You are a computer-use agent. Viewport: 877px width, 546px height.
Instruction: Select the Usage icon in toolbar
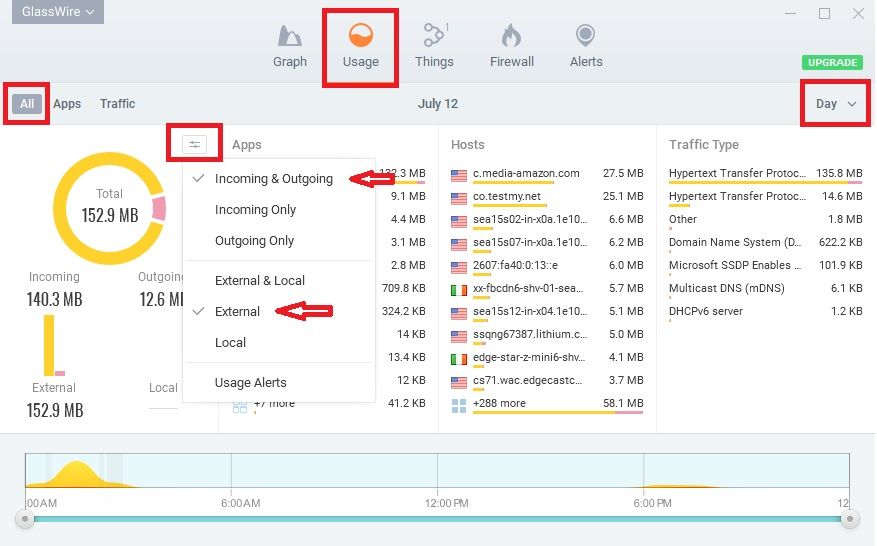360,37
